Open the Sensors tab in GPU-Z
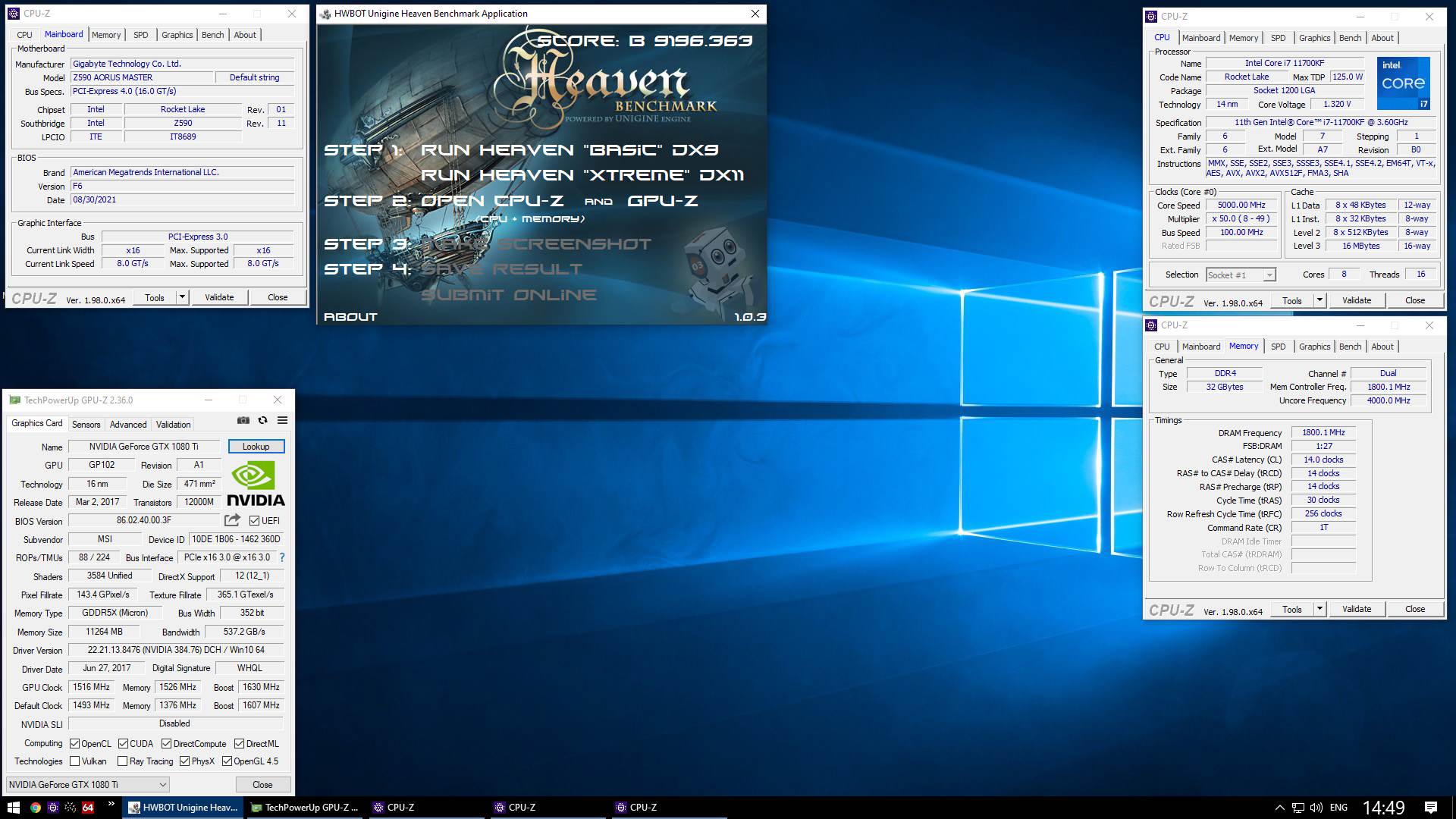This screenshot has height=819, width=1456. pyautogui.click(x=86, y=425)
